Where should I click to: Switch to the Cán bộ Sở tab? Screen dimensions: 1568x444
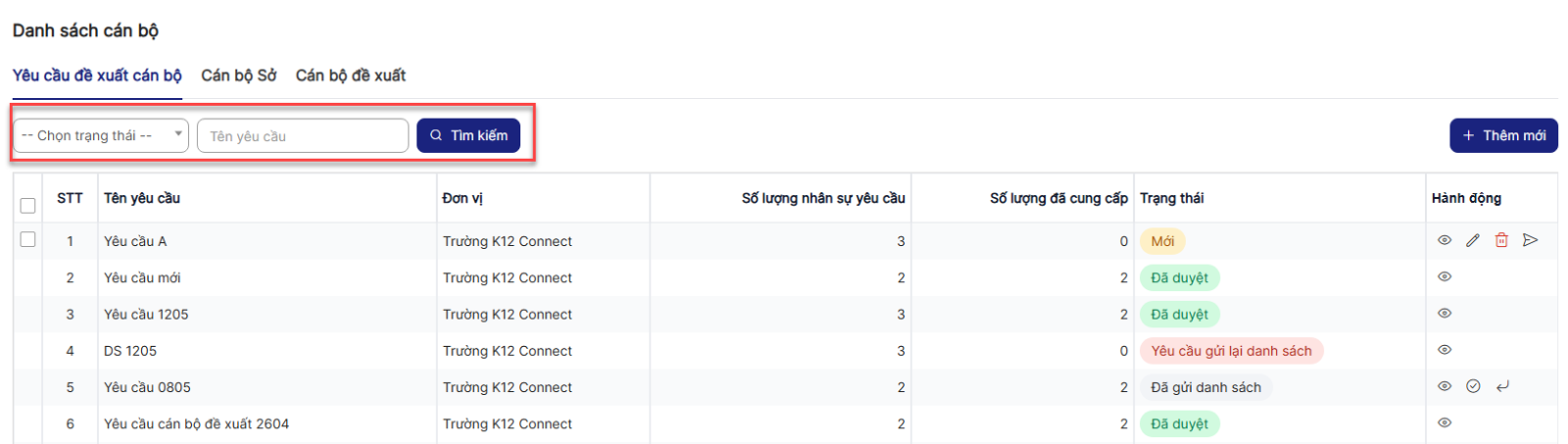click(x=238, y=75)
